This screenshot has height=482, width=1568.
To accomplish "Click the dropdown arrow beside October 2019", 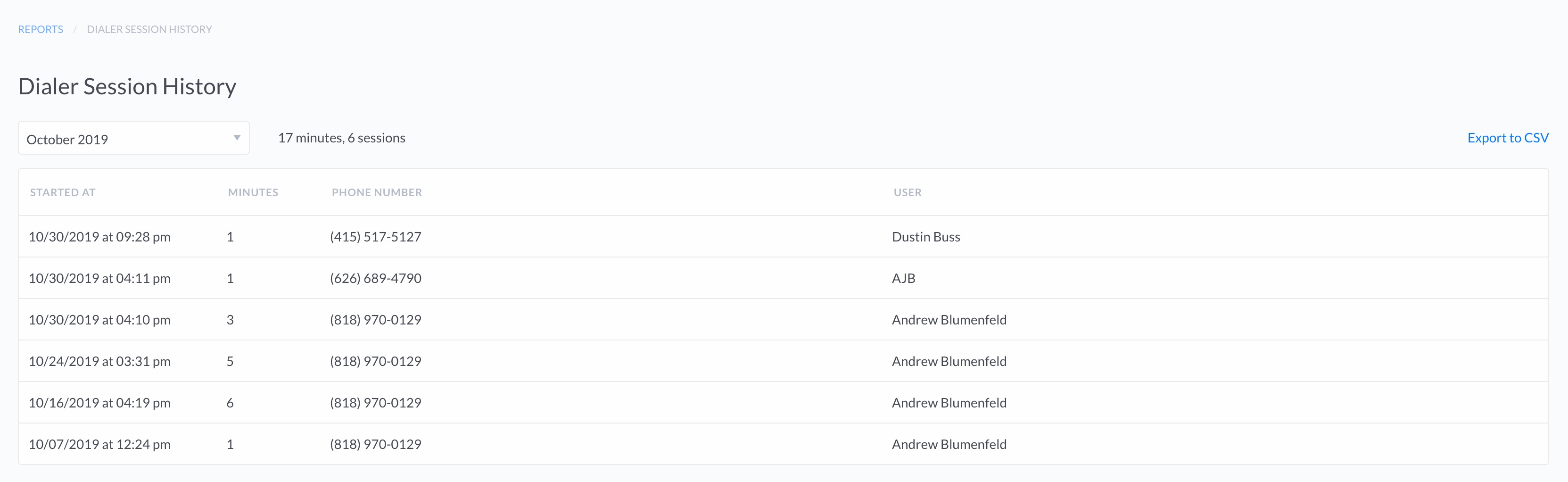I will tap(237, 138).
